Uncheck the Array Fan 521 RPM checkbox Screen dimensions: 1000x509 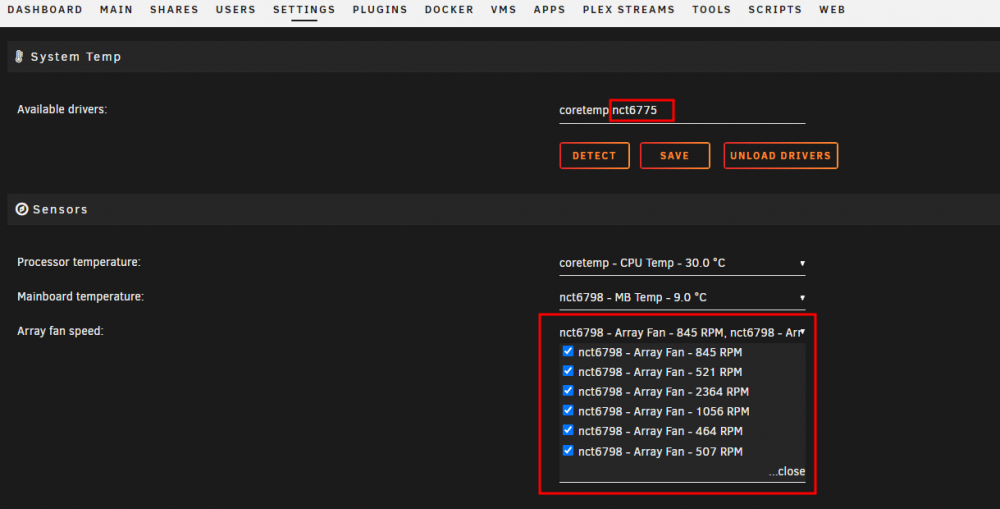click(x=568, y=371)
